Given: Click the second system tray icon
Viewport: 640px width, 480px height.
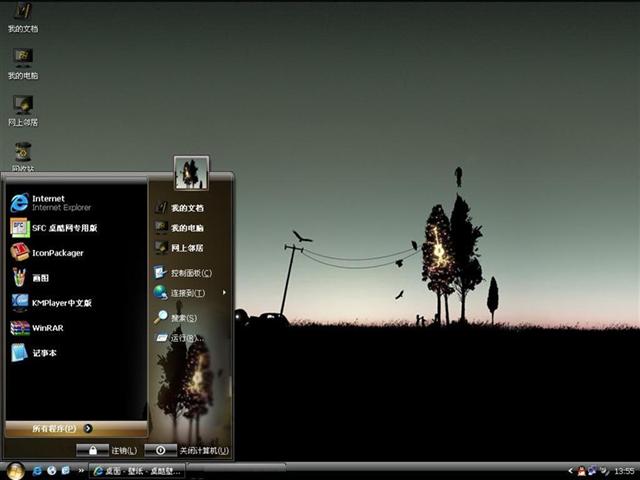Looking at the screenshot, I should [592, 471].
